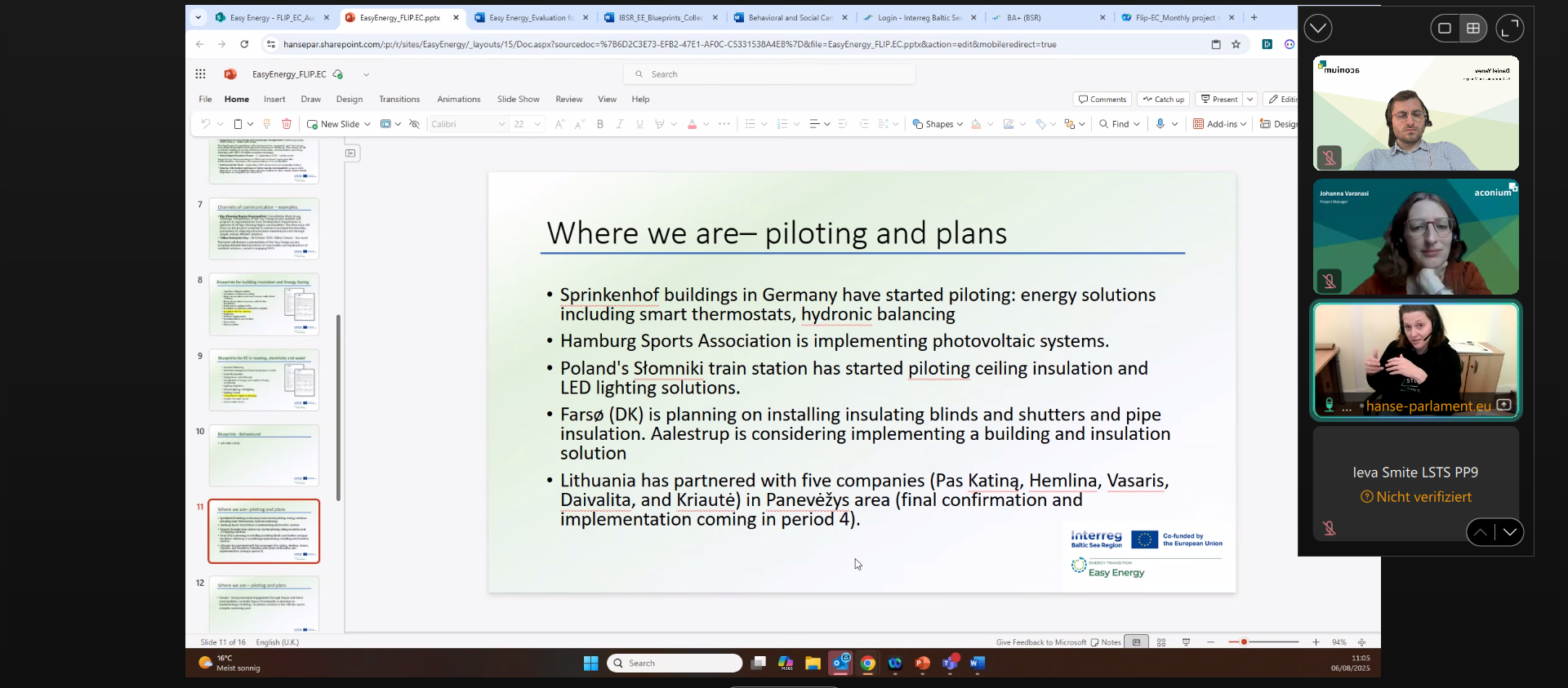Toggle underline formatting
Screen dimensions: 1568x688
639,124
